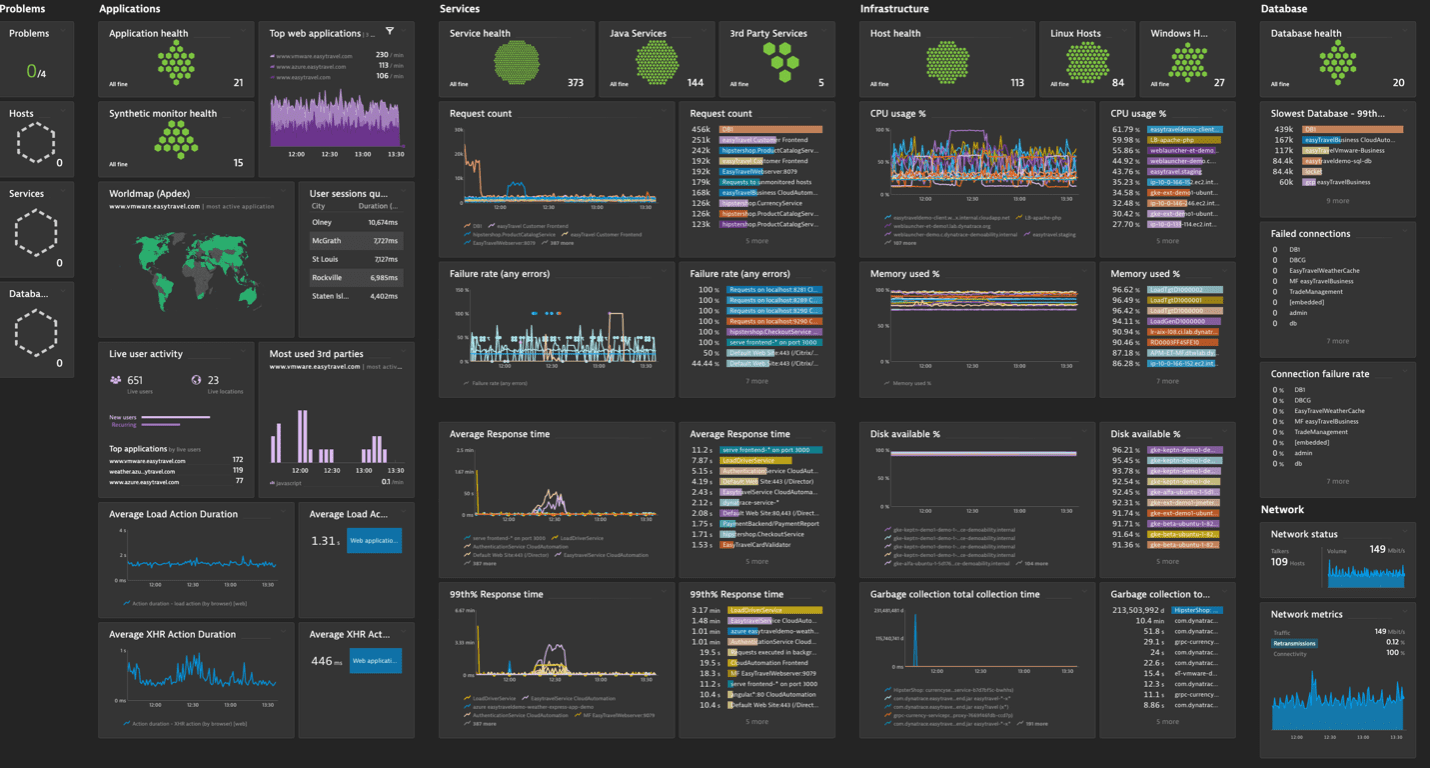
Task: Open the Database health honeycomb icon
Action: pyautogui.click(x=1337, y=64)
